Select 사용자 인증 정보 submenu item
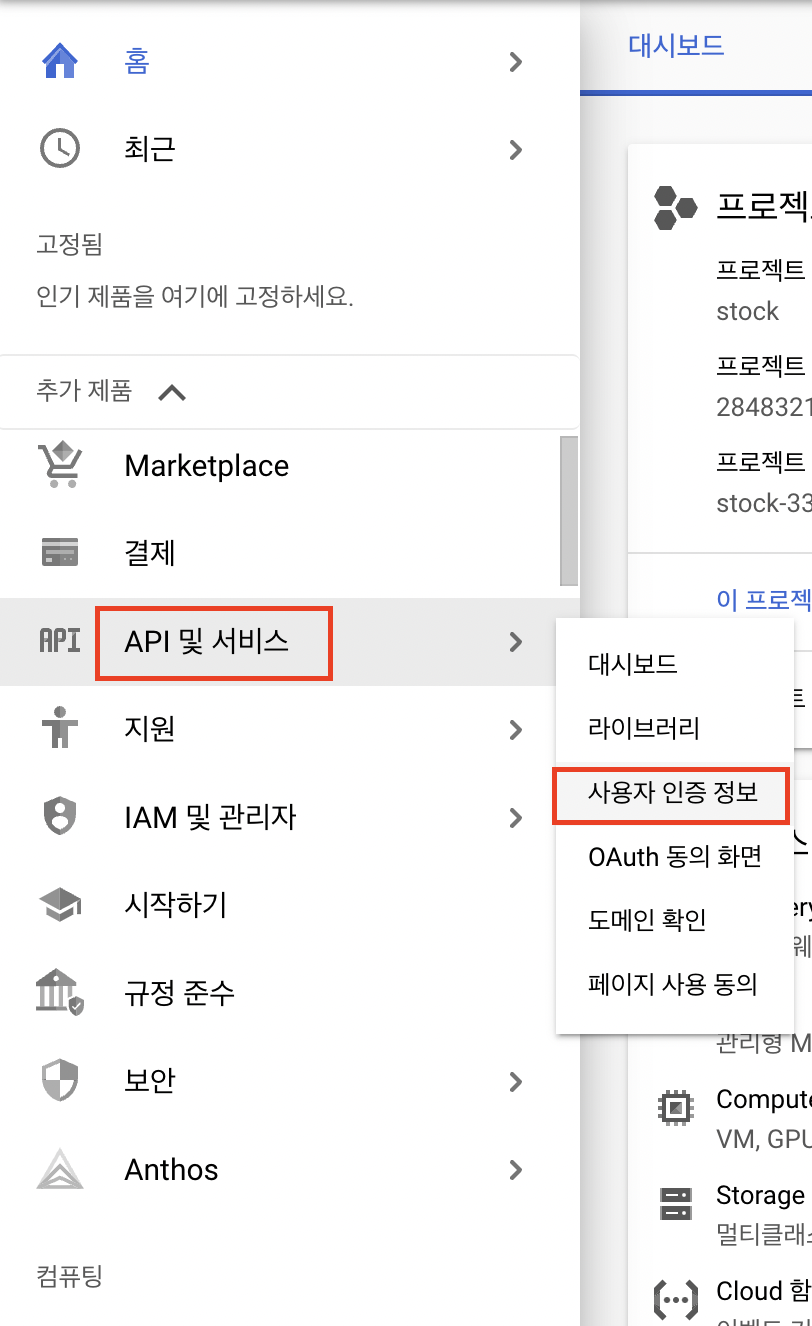 click(x=675, y=792)
